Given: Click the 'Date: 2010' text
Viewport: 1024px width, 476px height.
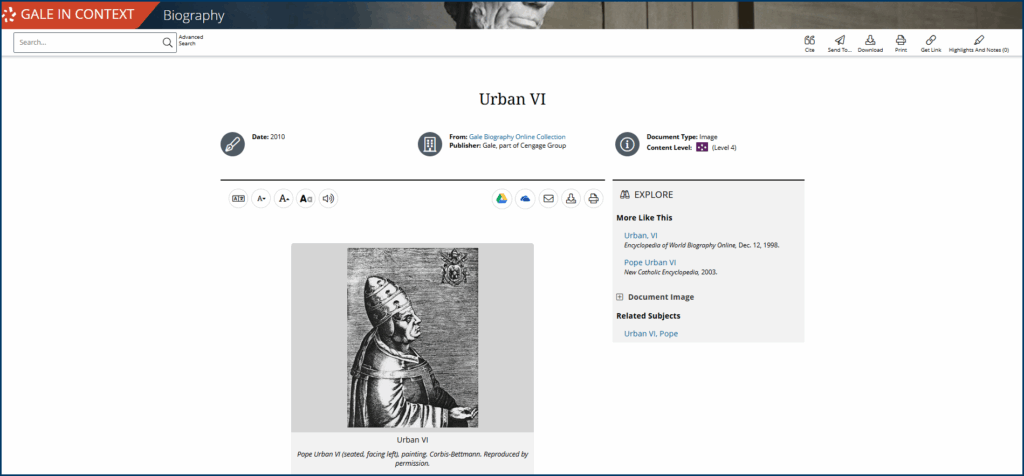Looking at the screenshot, I should (x=268, y=137).
